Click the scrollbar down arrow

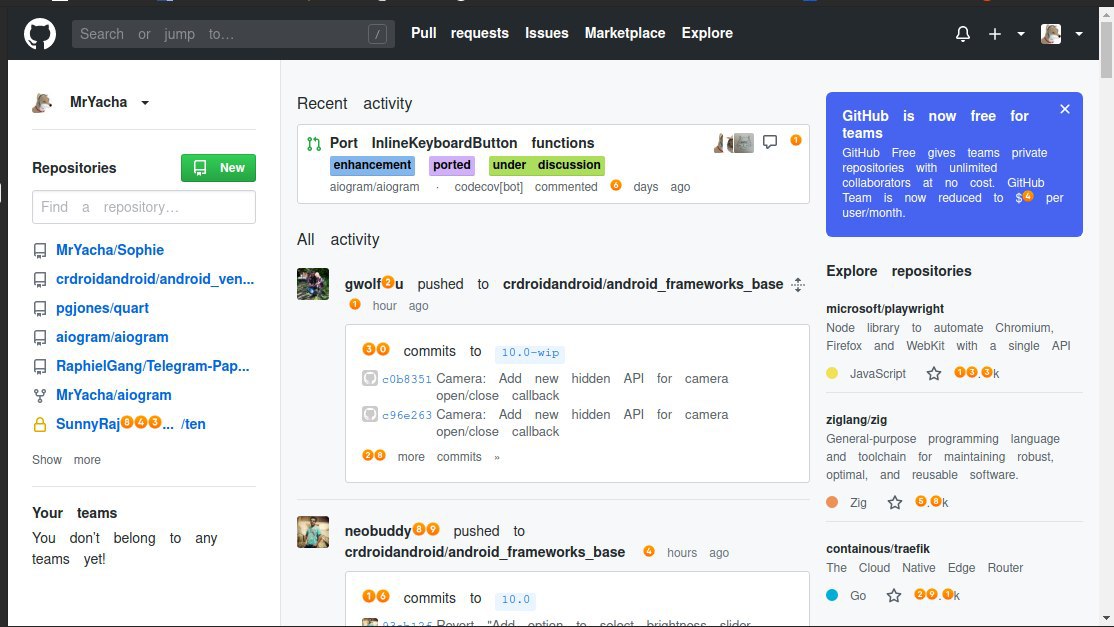pyautogui.click(x=1106, y=618)
